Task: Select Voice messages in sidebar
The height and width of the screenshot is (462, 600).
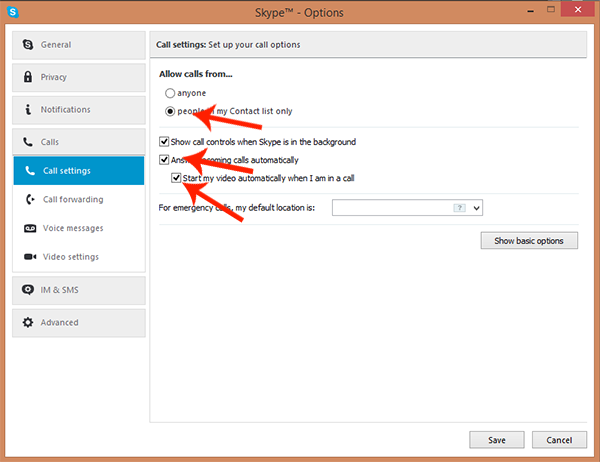Action: pos(79,228)
